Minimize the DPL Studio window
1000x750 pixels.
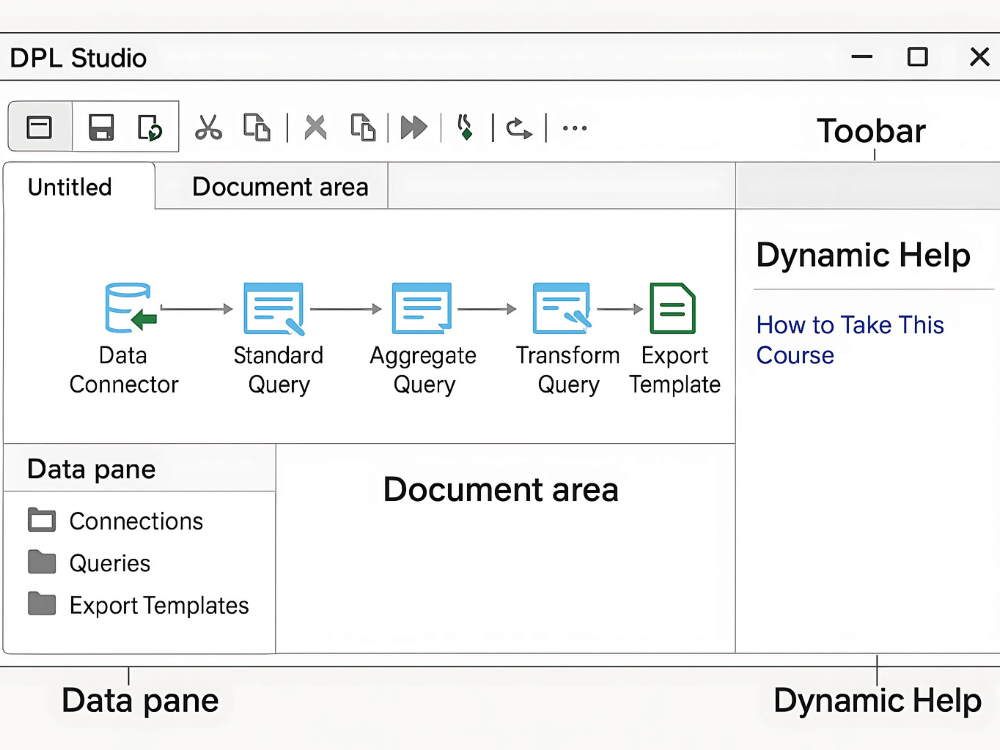coord(862,57)
